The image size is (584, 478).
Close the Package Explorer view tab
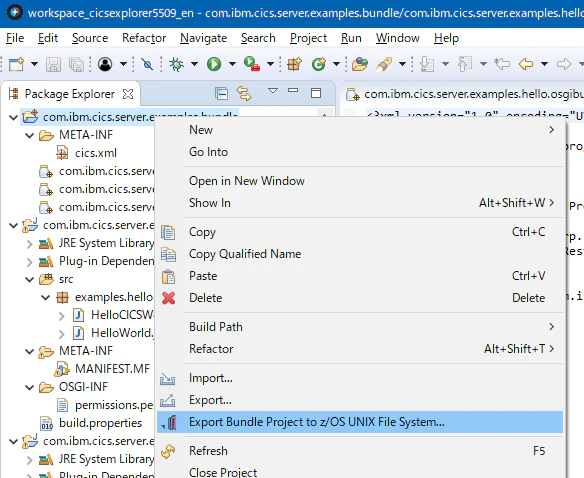(128, 94)
